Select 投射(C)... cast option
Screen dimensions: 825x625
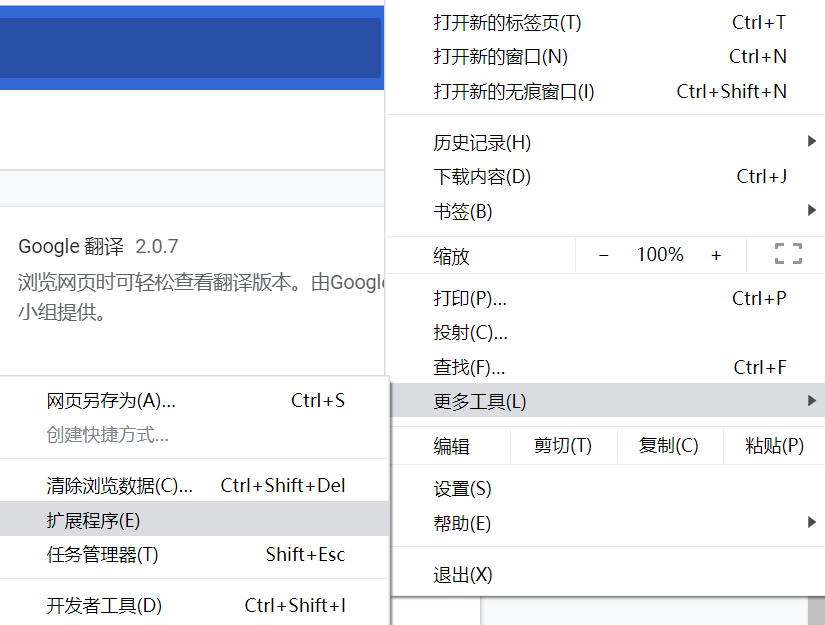pos(470,333)
